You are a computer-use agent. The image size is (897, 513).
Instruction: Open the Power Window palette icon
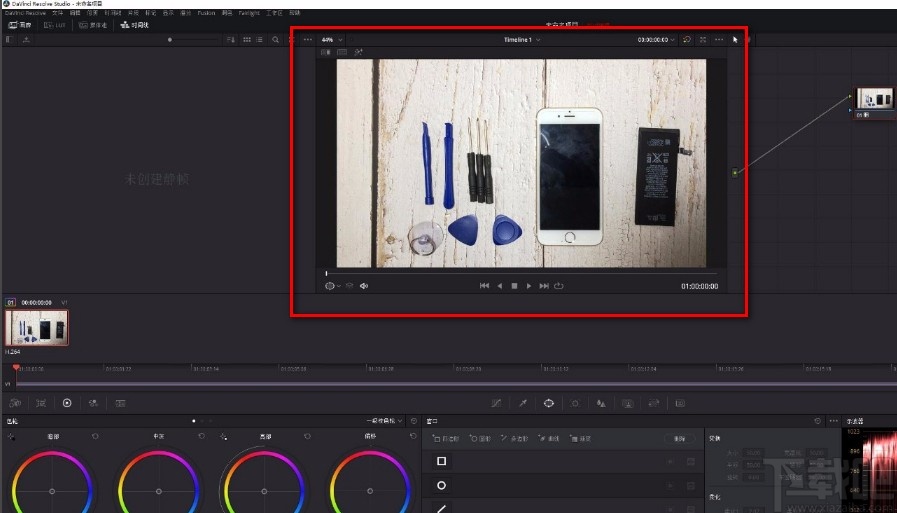pyautogui.click(x=548, y=403)
